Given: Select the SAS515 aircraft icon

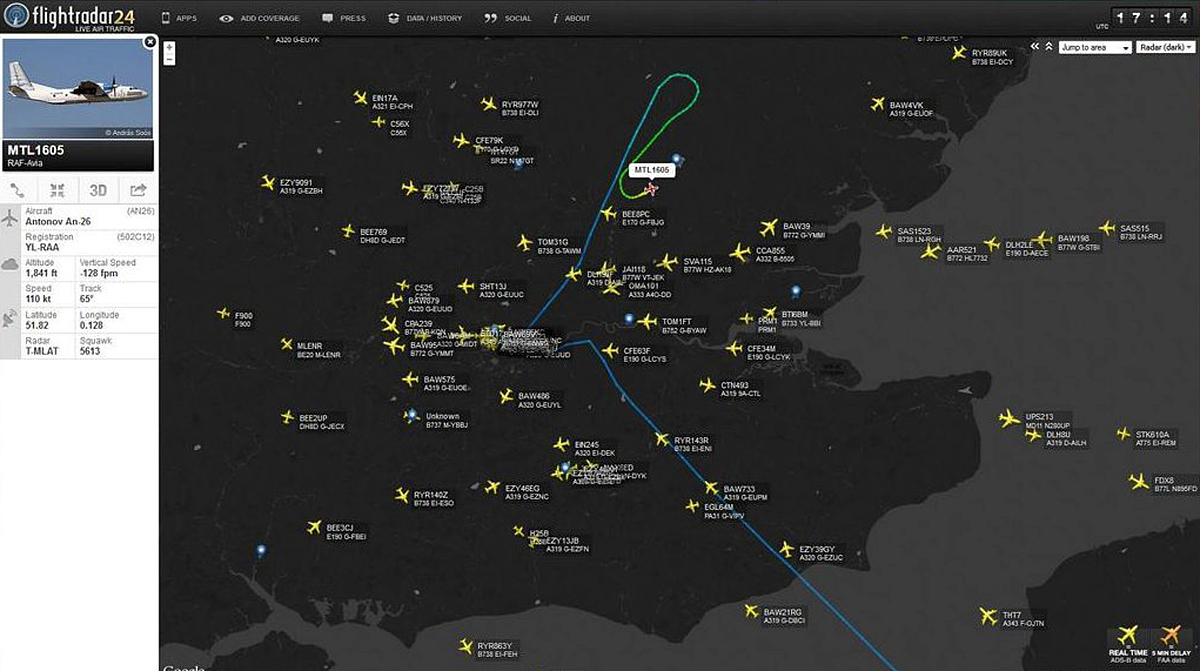Looking at the screenshot, I should click(1106, 228).
